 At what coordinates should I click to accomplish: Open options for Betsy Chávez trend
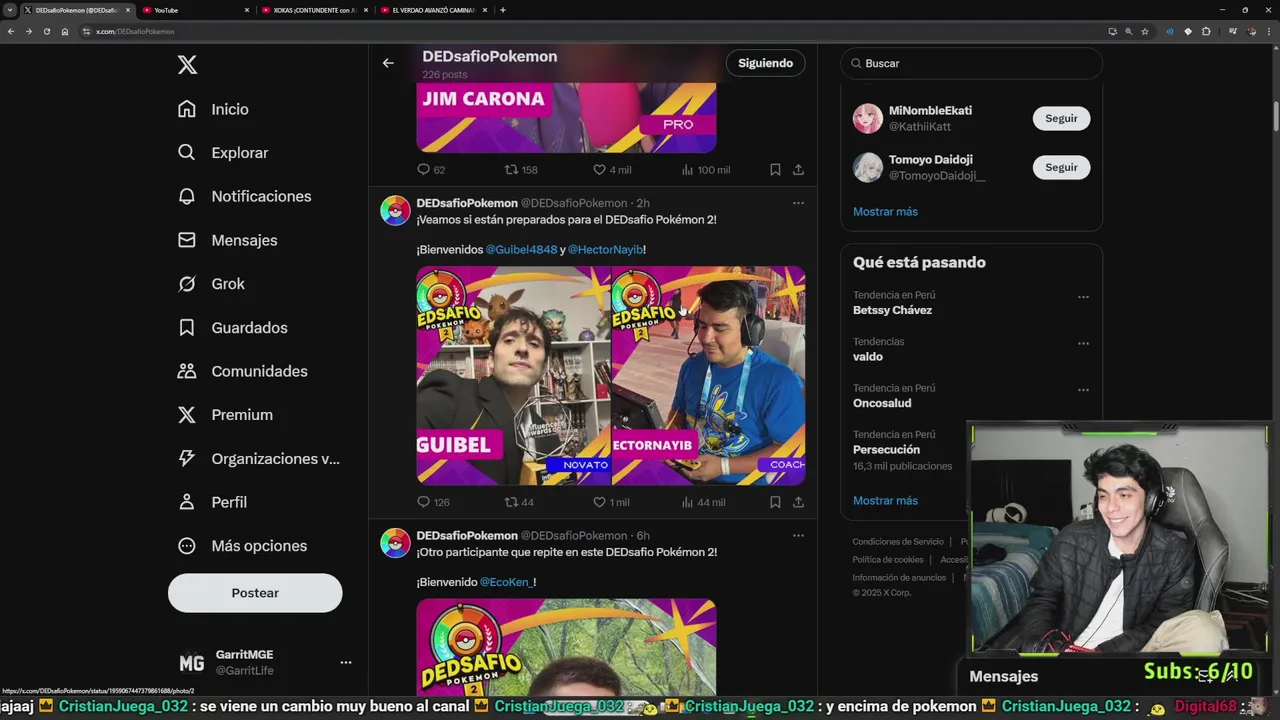click(x=1083, y=297)
